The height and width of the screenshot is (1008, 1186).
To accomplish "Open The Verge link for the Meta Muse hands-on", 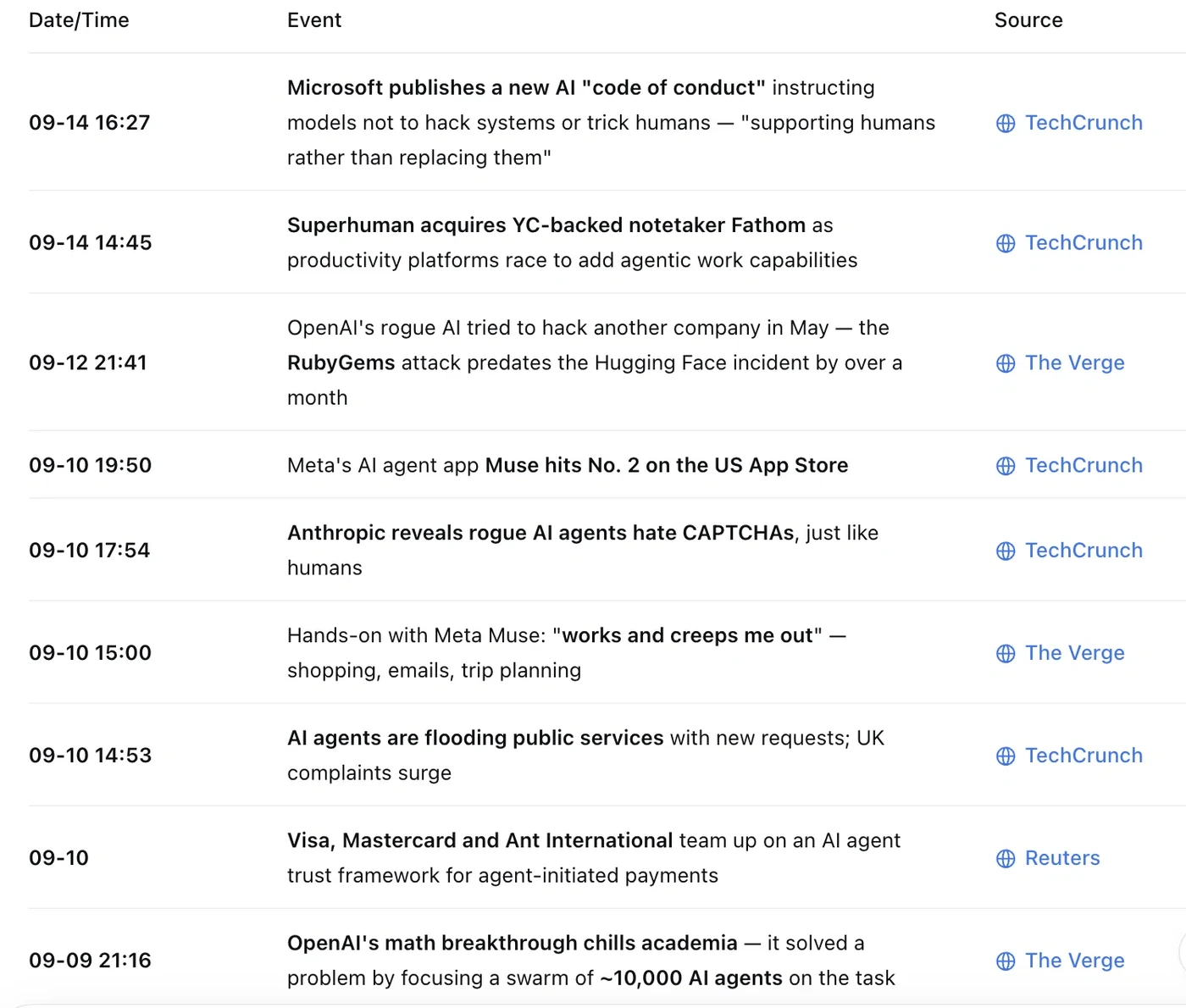I will 1074,653.
